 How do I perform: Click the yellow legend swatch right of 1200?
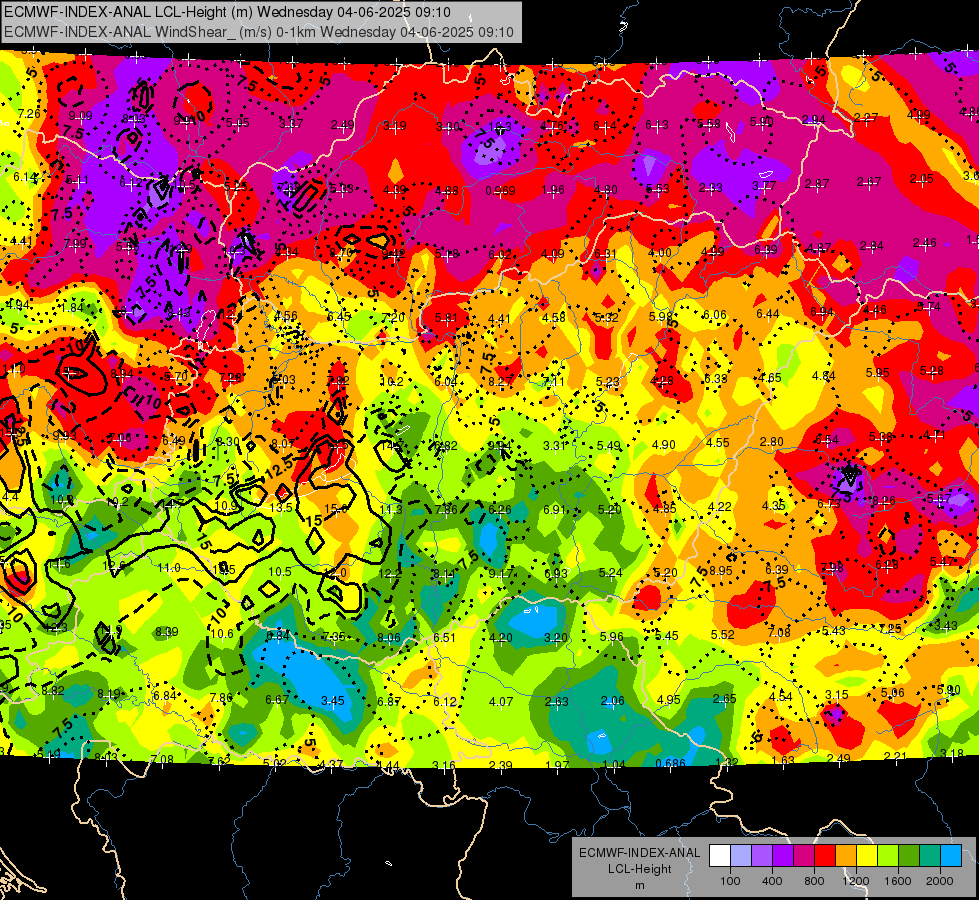pos(867,856)
